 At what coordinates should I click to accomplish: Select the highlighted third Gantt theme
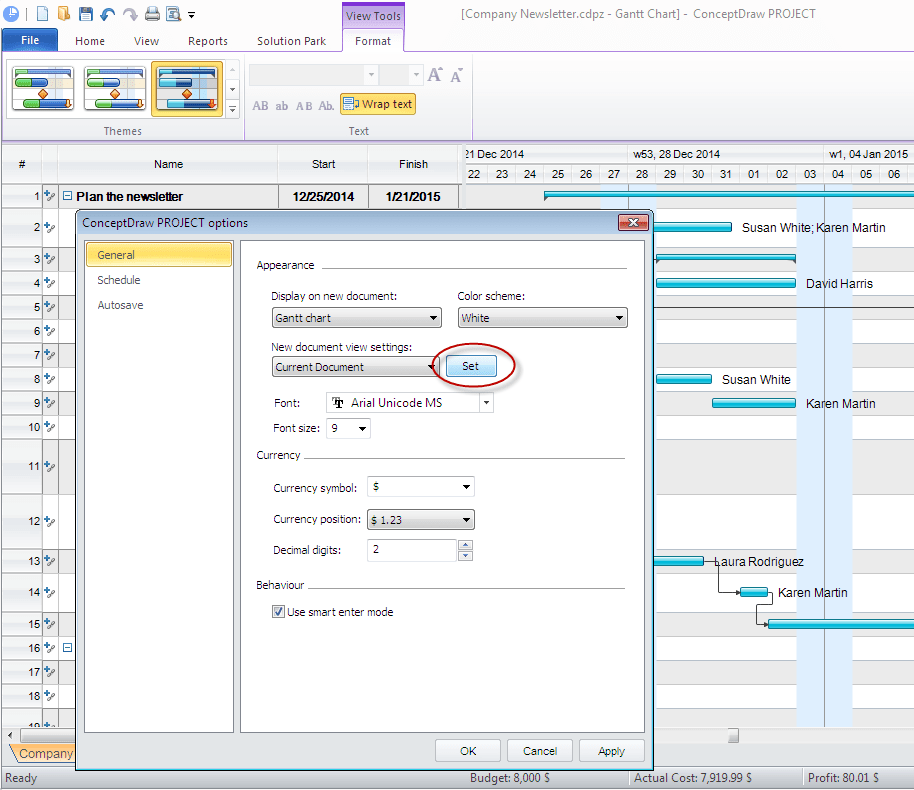coord(187,89)
